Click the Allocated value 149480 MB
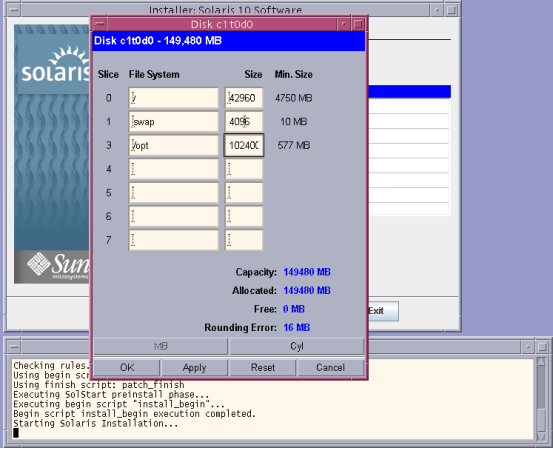Screen dimensions: 553x449 pyautogui.click(x=307, y=291)
